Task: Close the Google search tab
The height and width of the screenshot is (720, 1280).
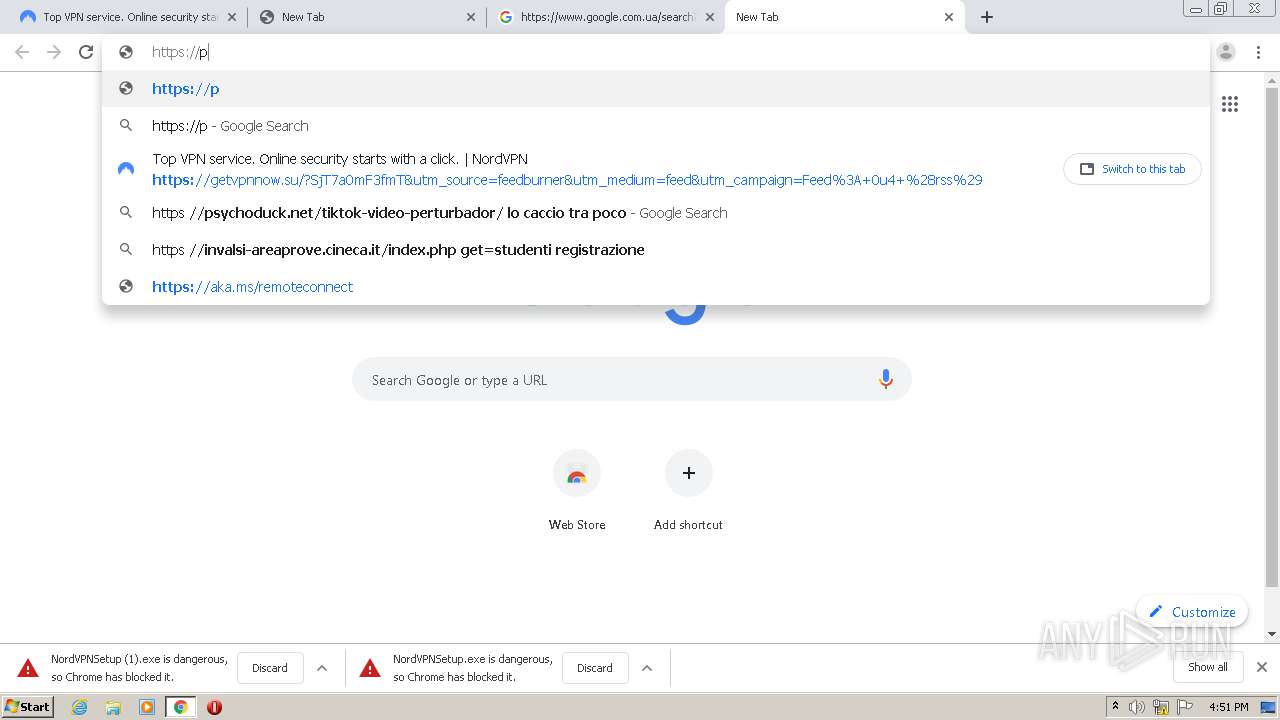Action: point(710,17)
